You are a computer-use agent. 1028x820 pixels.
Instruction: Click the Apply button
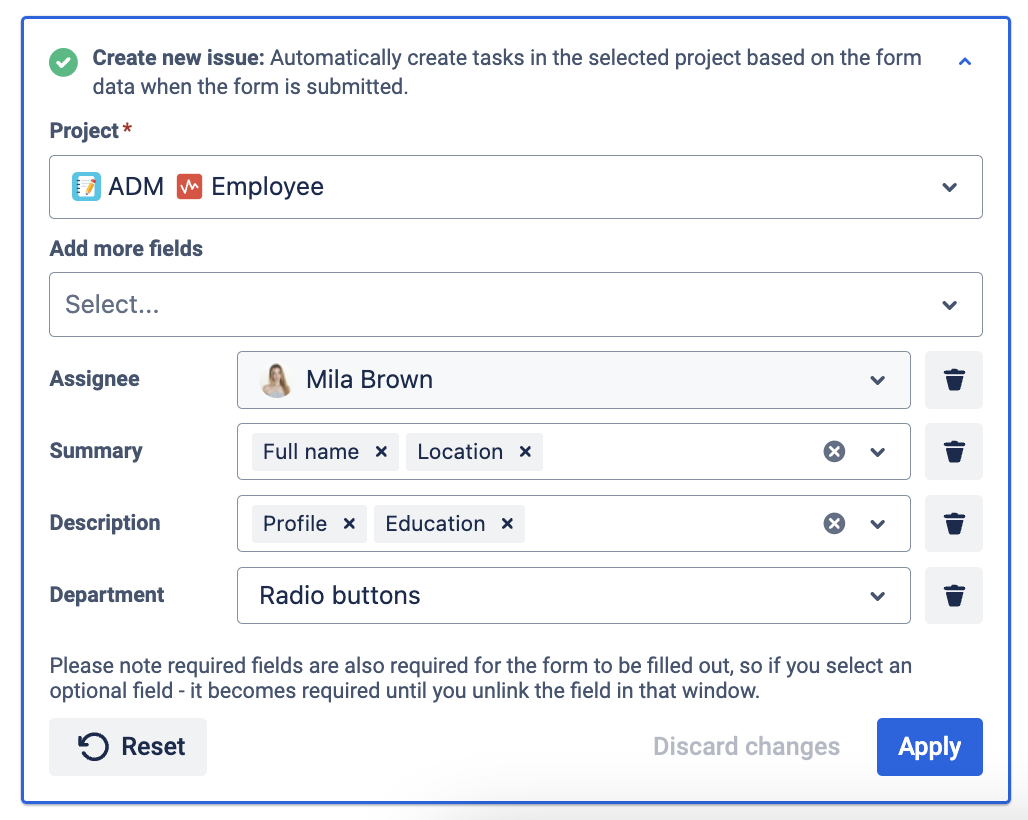click(929, 747)
